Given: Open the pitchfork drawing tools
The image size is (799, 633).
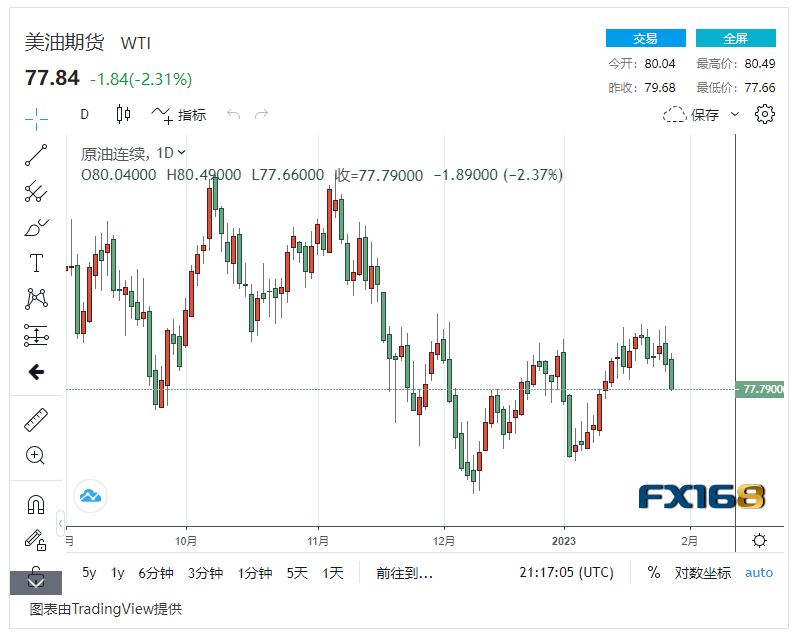Looking at the screenshot, I should (36, 191).
